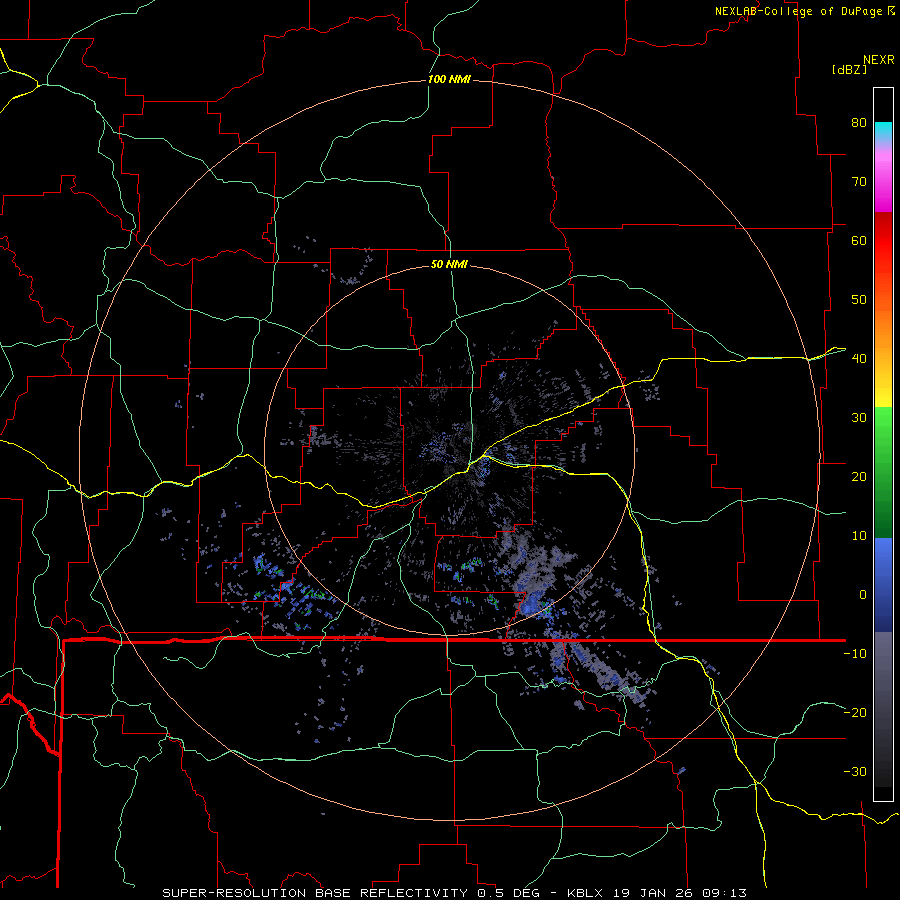This screenshot has width=900, height=900.
Task: Click the 30 dBZ scale value
Action: coord(859,418)
